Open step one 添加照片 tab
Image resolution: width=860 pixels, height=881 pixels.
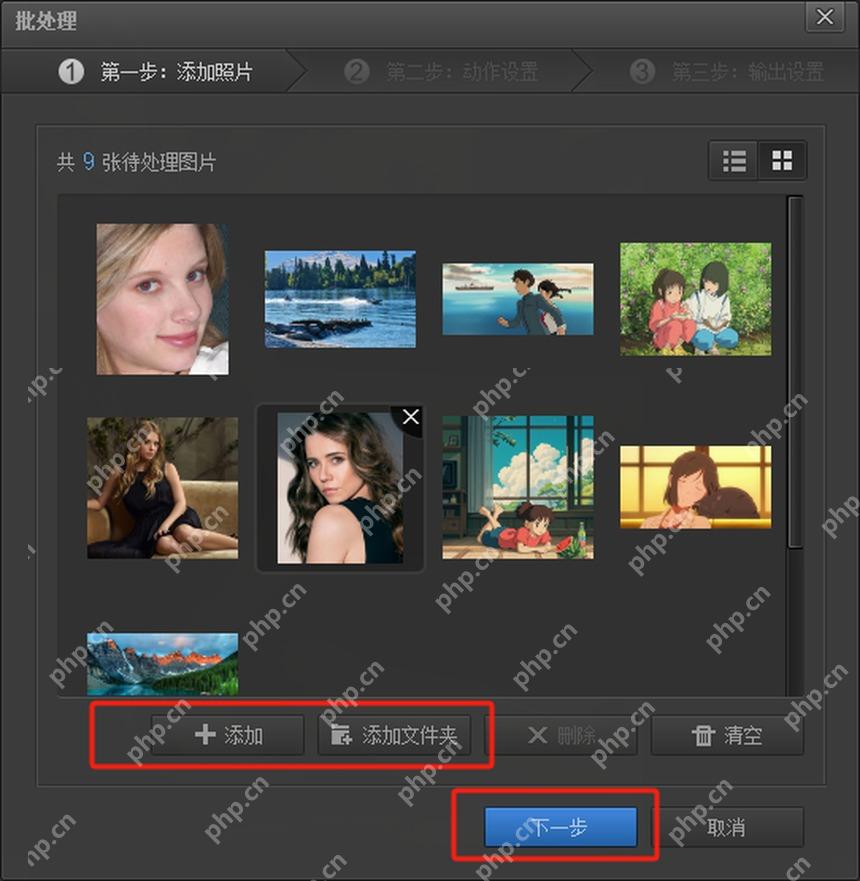[x=154, y=71]
